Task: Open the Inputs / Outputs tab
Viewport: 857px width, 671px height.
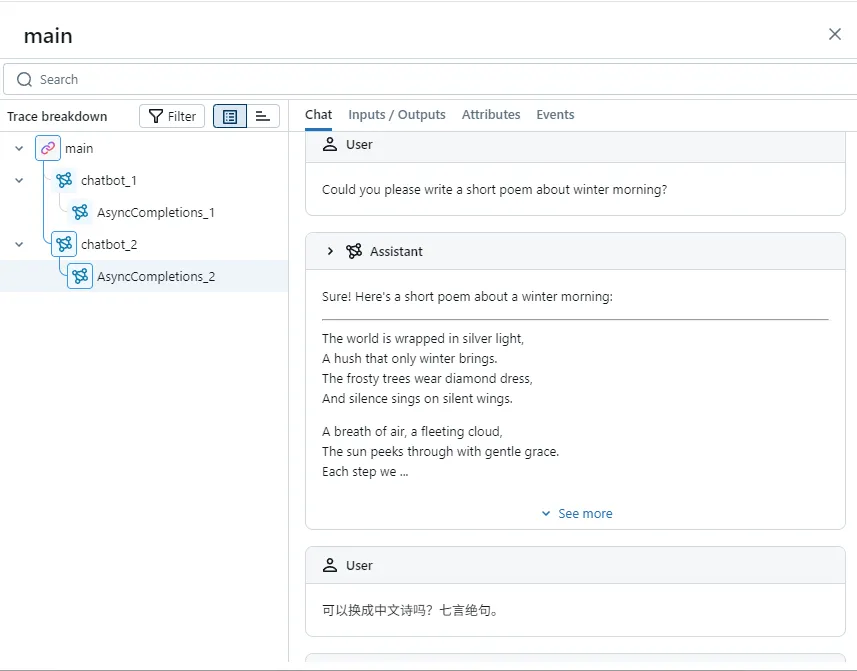Action: pyautogui.click(x=397, y=115)
